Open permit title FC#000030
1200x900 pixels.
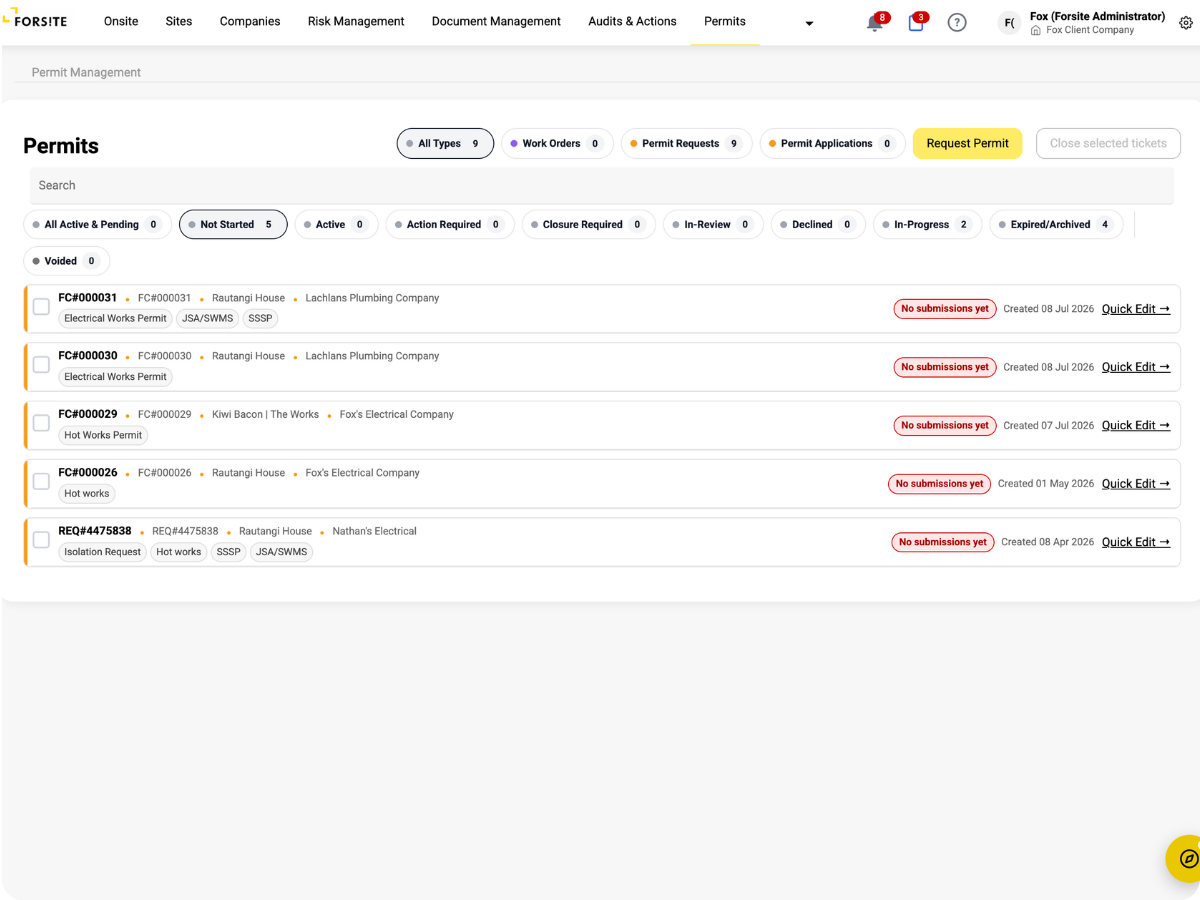88,356
